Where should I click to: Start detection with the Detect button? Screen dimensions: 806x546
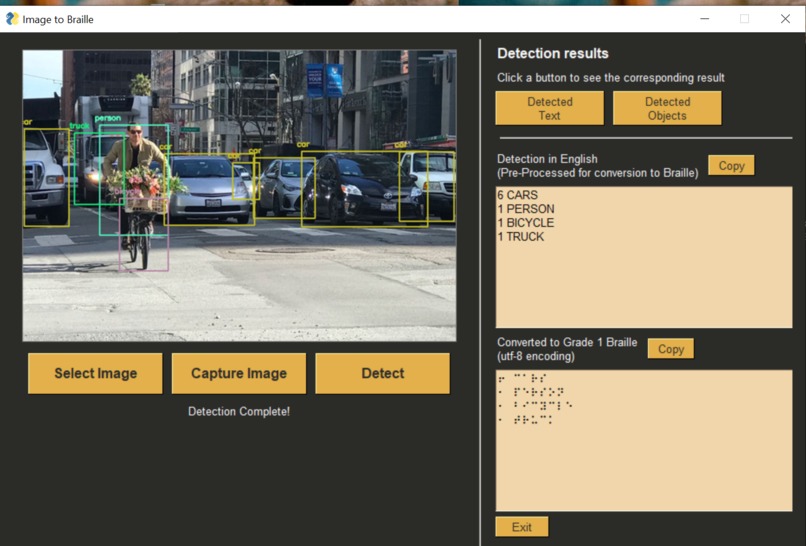(382, 373)
